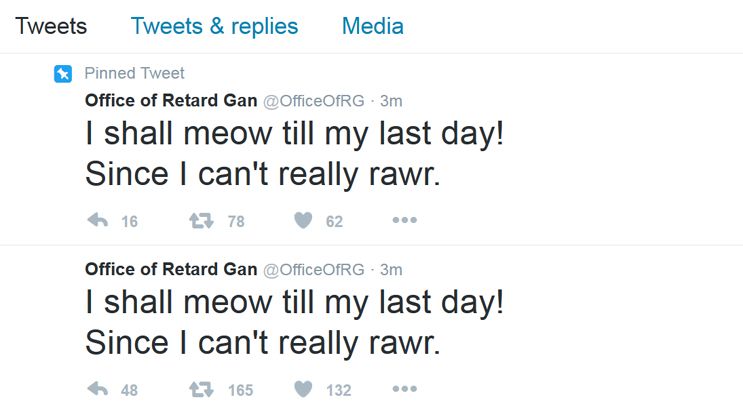Screen dimensions: 743x404
Task: Open the more options dots on the pinned tweet
Action: [x=403, y=221]
